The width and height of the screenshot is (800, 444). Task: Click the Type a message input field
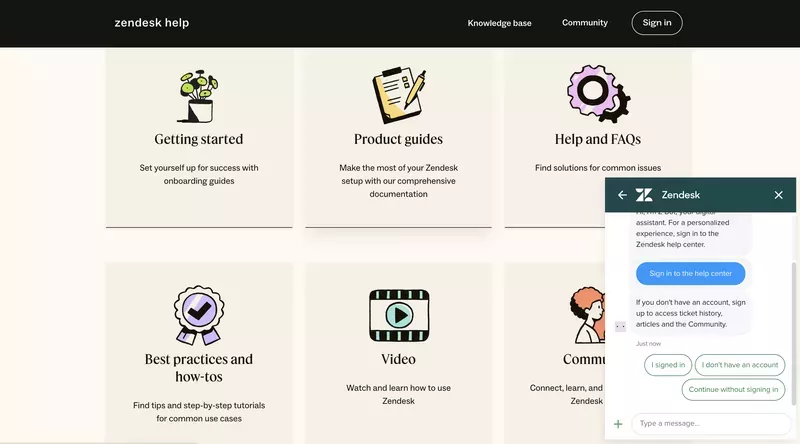click(x=712, y=424)
